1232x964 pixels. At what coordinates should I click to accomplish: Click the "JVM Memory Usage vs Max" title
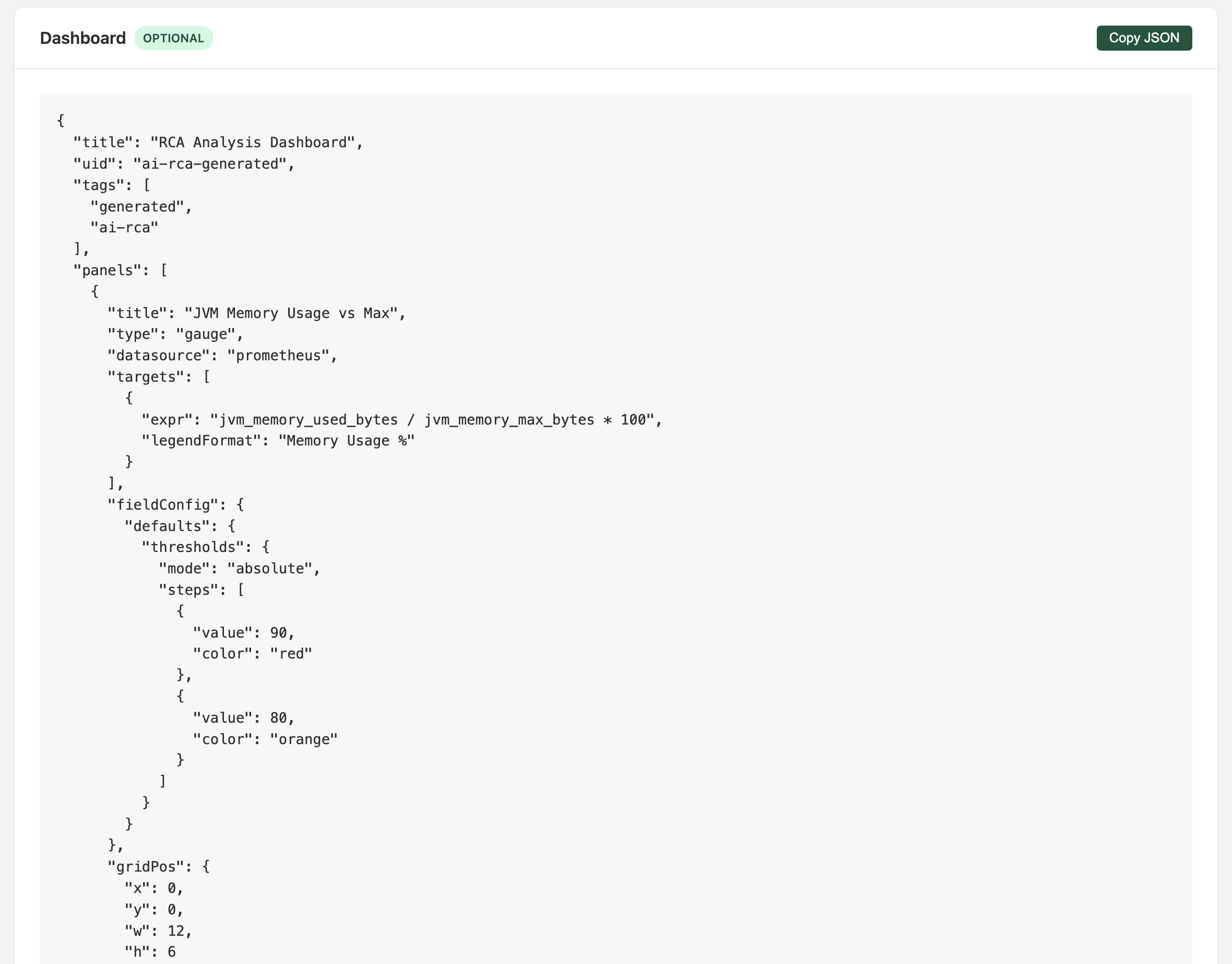(x=257, y=313)
